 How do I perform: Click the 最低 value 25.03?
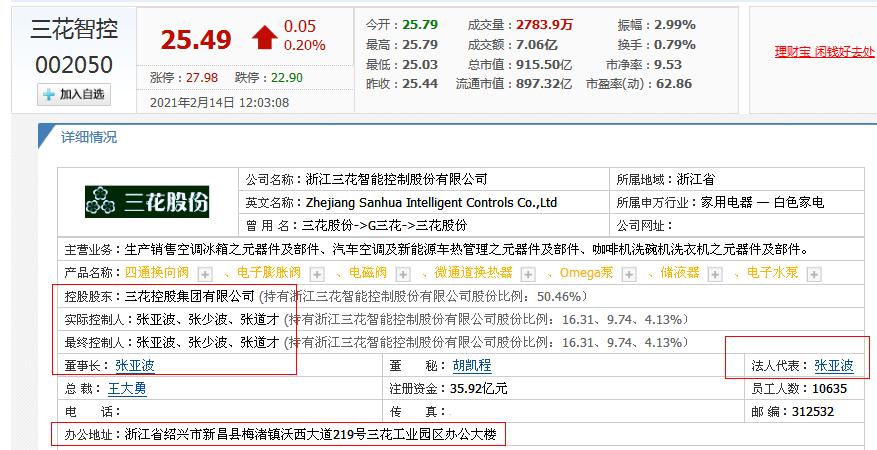[420, 64]
